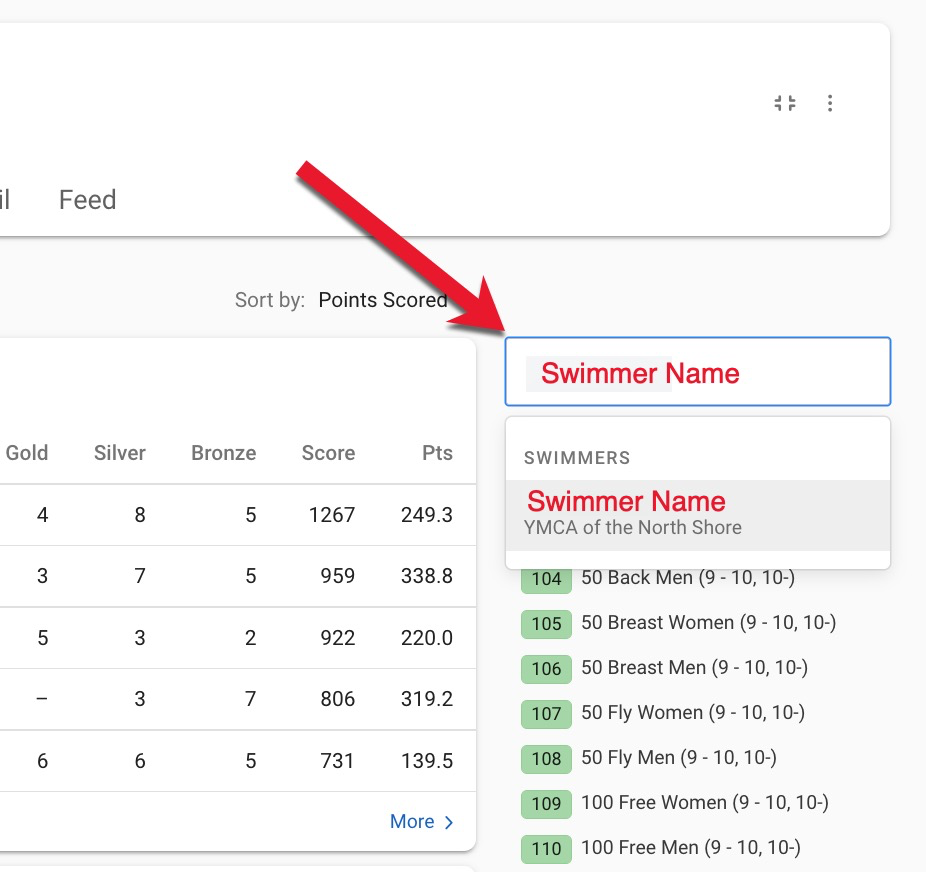This screenshot has width=926, height=872.
Task: Open the Sort by Points Scored dropdown
Action: (382, 300)
